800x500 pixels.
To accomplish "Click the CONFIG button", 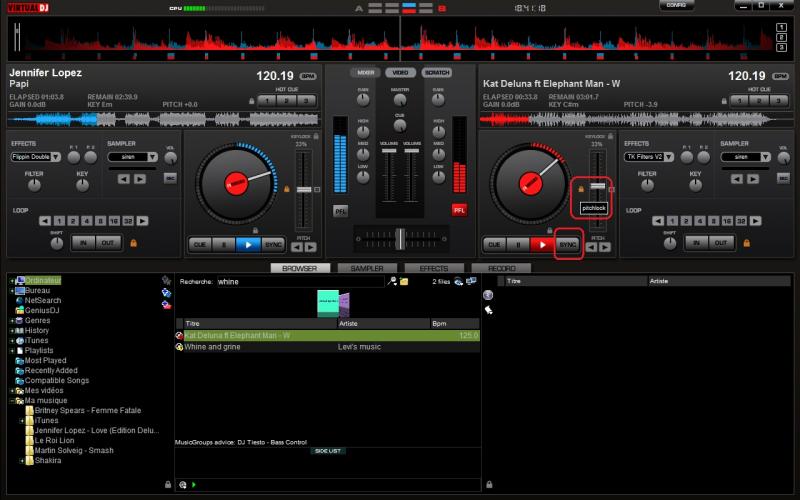I will click(x=675, y=6).
